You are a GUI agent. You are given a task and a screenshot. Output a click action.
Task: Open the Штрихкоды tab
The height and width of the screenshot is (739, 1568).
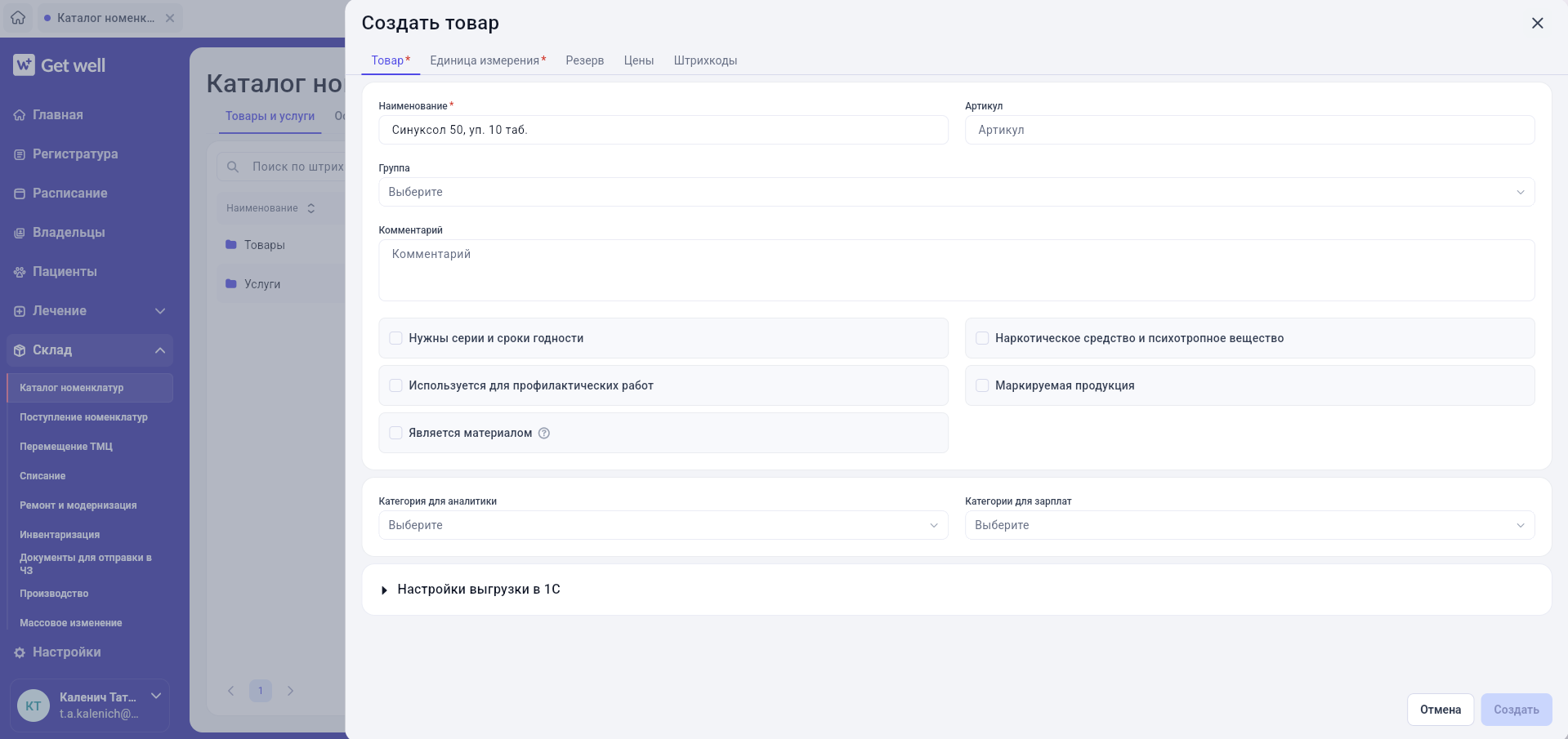(x=705, y=60)
